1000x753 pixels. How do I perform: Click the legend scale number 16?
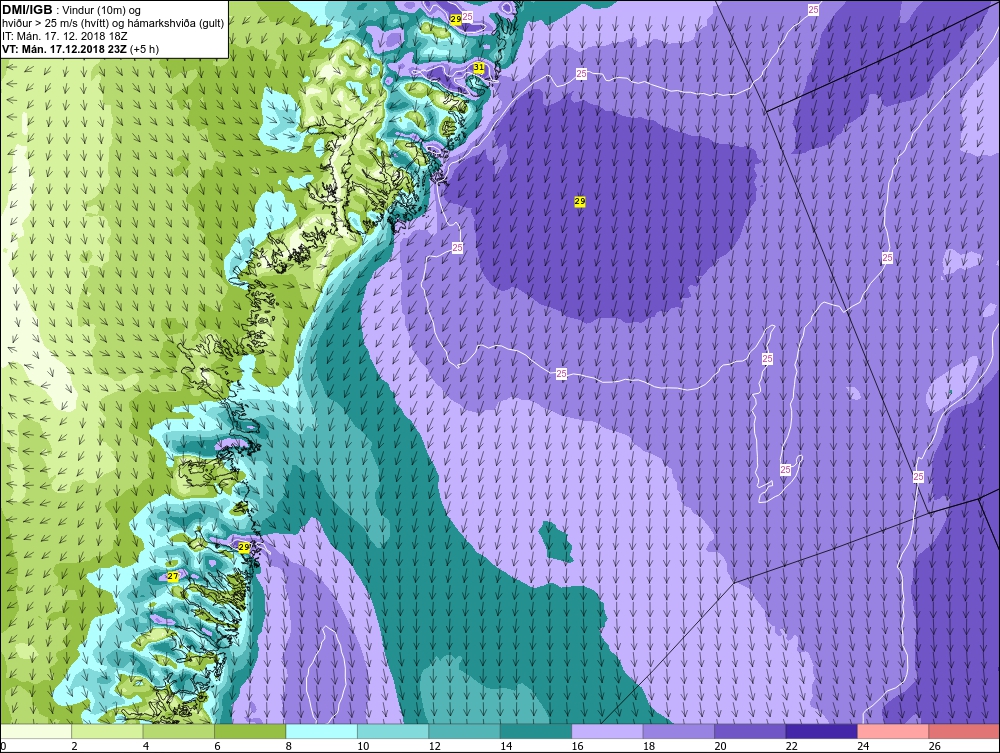[x=577, y=747]
